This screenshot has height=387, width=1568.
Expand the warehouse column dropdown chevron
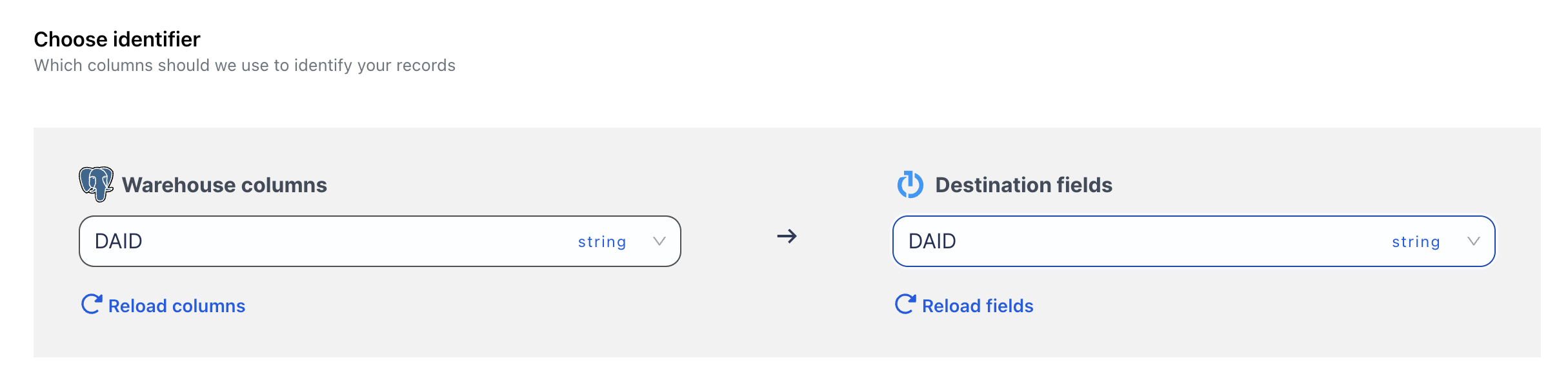point(659,241)
